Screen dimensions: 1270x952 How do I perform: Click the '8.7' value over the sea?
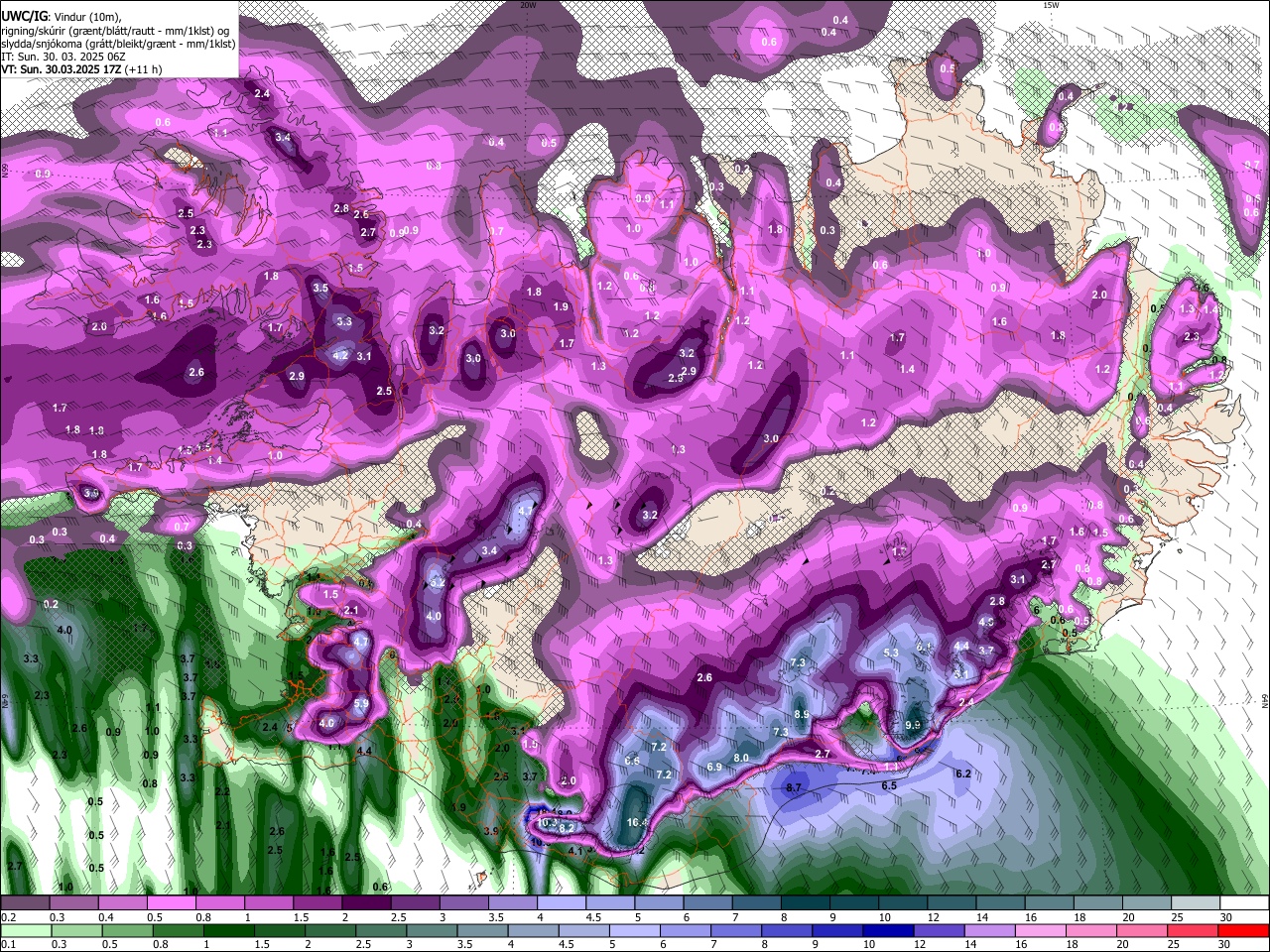click(793, 787)
